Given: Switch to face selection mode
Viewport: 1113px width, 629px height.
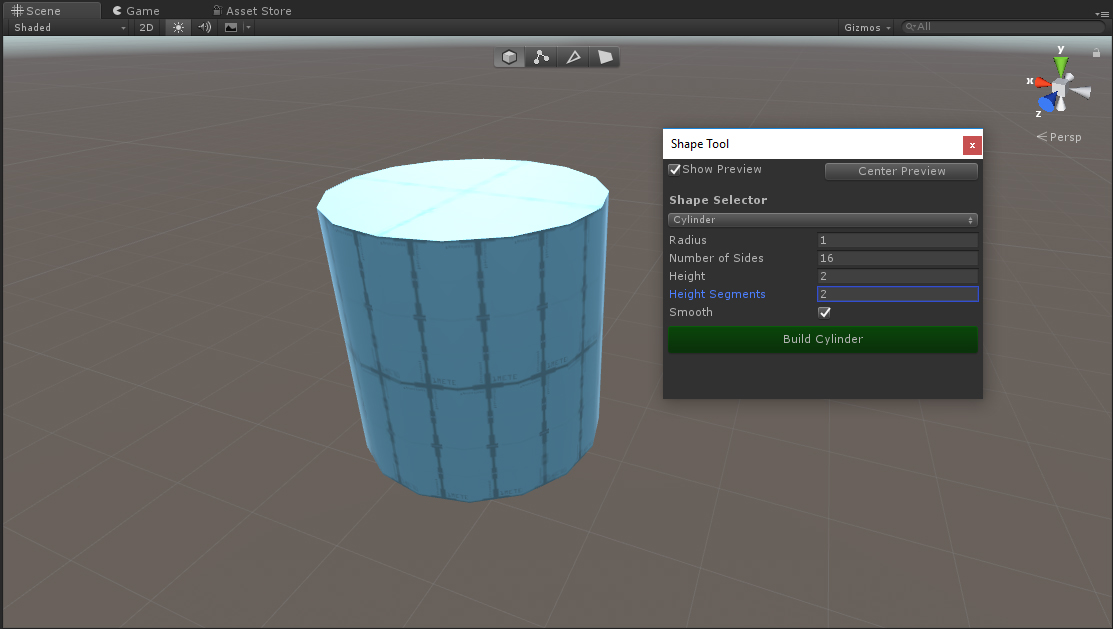Looking at the screenshot, I should (x=605, y=58).
